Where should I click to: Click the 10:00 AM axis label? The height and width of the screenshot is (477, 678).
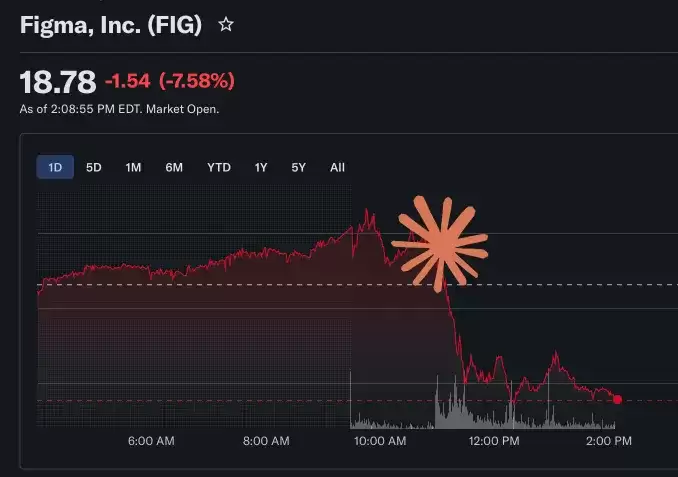[x=381, y=440]
